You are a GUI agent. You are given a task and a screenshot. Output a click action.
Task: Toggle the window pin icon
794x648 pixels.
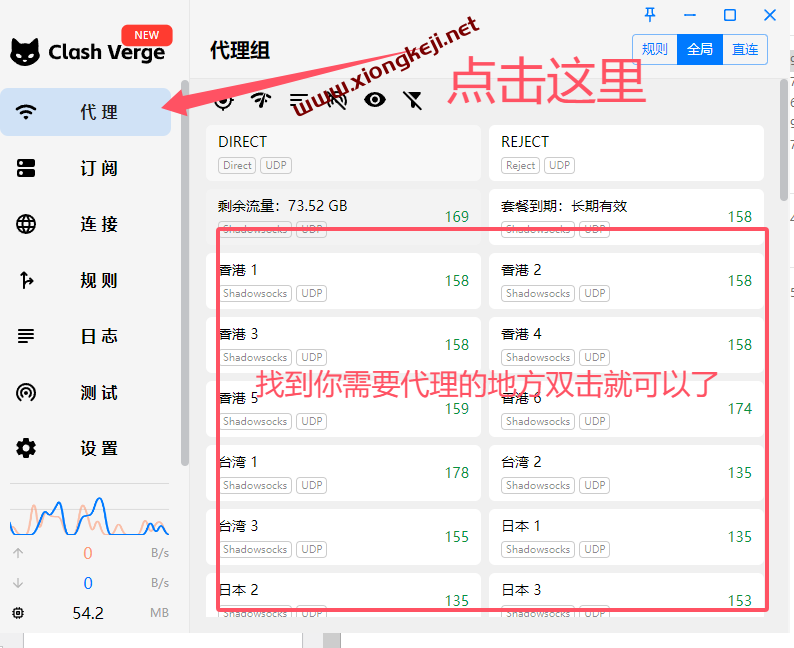coord(650,14)
